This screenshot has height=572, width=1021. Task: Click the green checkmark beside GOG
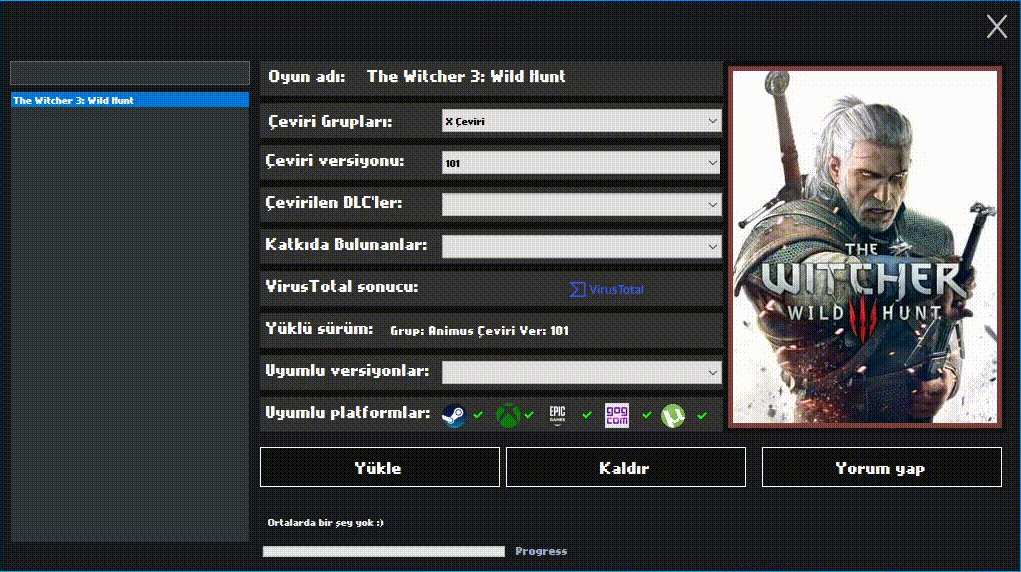[647, 414]
